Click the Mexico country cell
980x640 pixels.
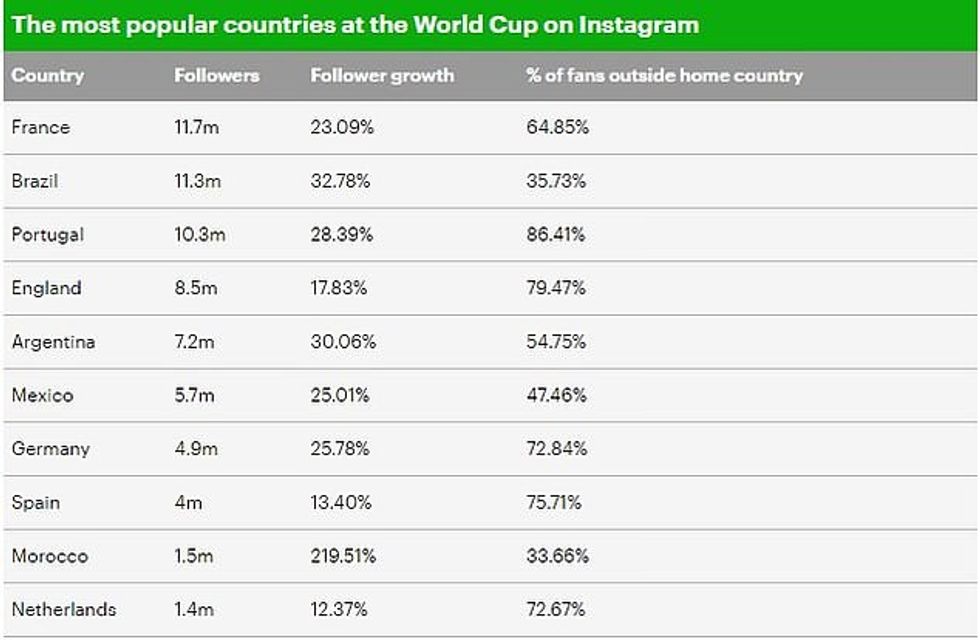(x=43, y=395)
